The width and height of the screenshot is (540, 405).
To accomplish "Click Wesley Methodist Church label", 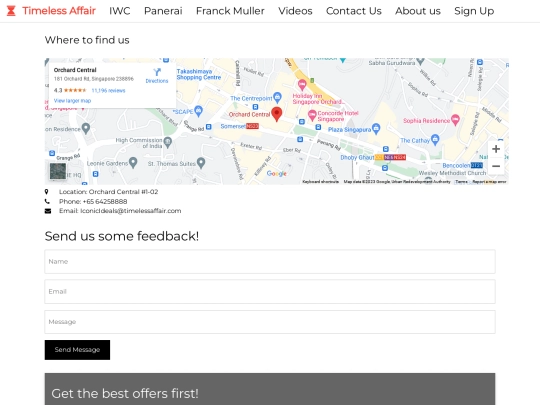I will pyautogui.click(x=452, y=173).
